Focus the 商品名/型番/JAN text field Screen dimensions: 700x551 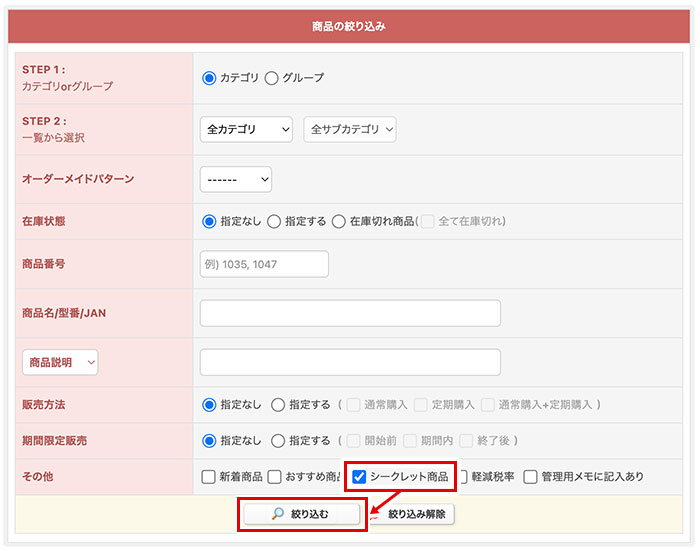tap(350, 313)
